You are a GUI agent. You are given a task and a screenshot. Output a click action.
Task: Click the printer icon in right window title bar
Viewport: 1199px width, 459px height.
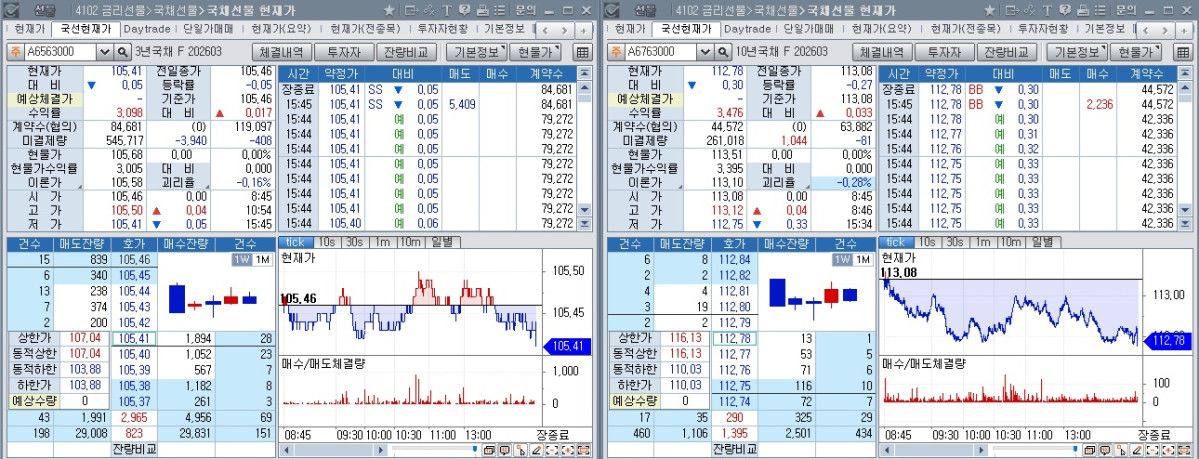(1083, 11)
